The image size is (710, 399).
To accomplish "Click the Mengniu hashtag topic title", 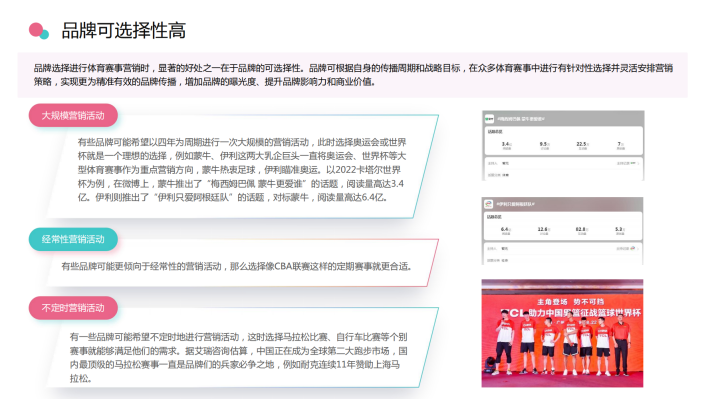I will click(521, 119).
